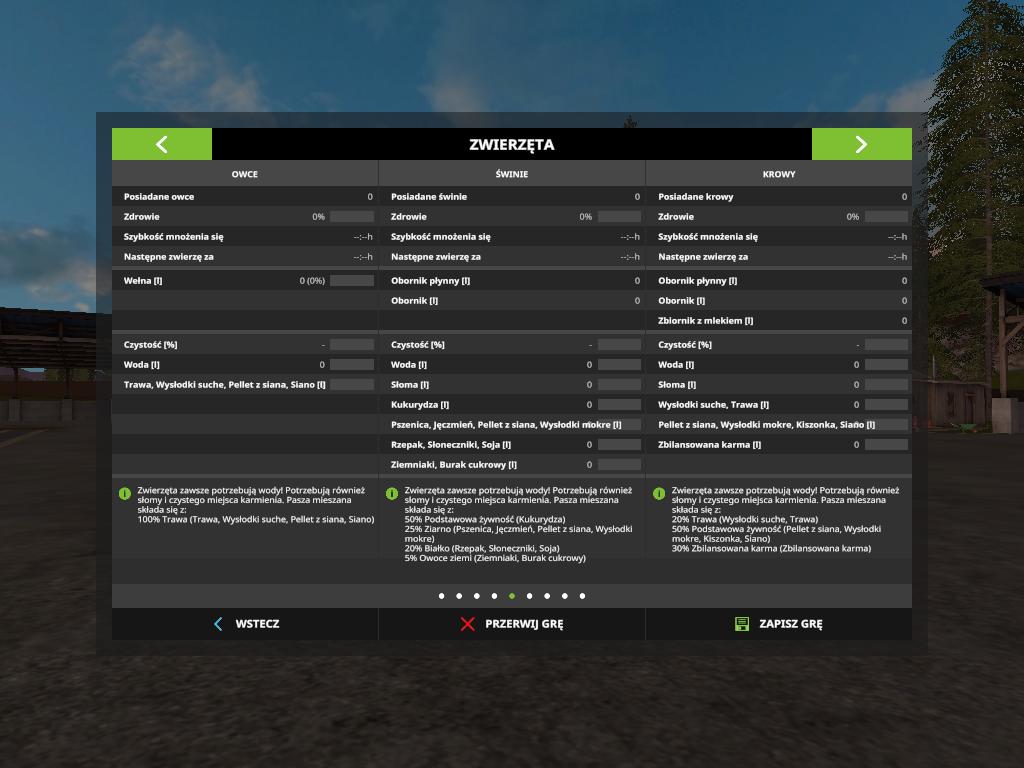
Task: Go to next page with right arrow
Action: (861, 144)
